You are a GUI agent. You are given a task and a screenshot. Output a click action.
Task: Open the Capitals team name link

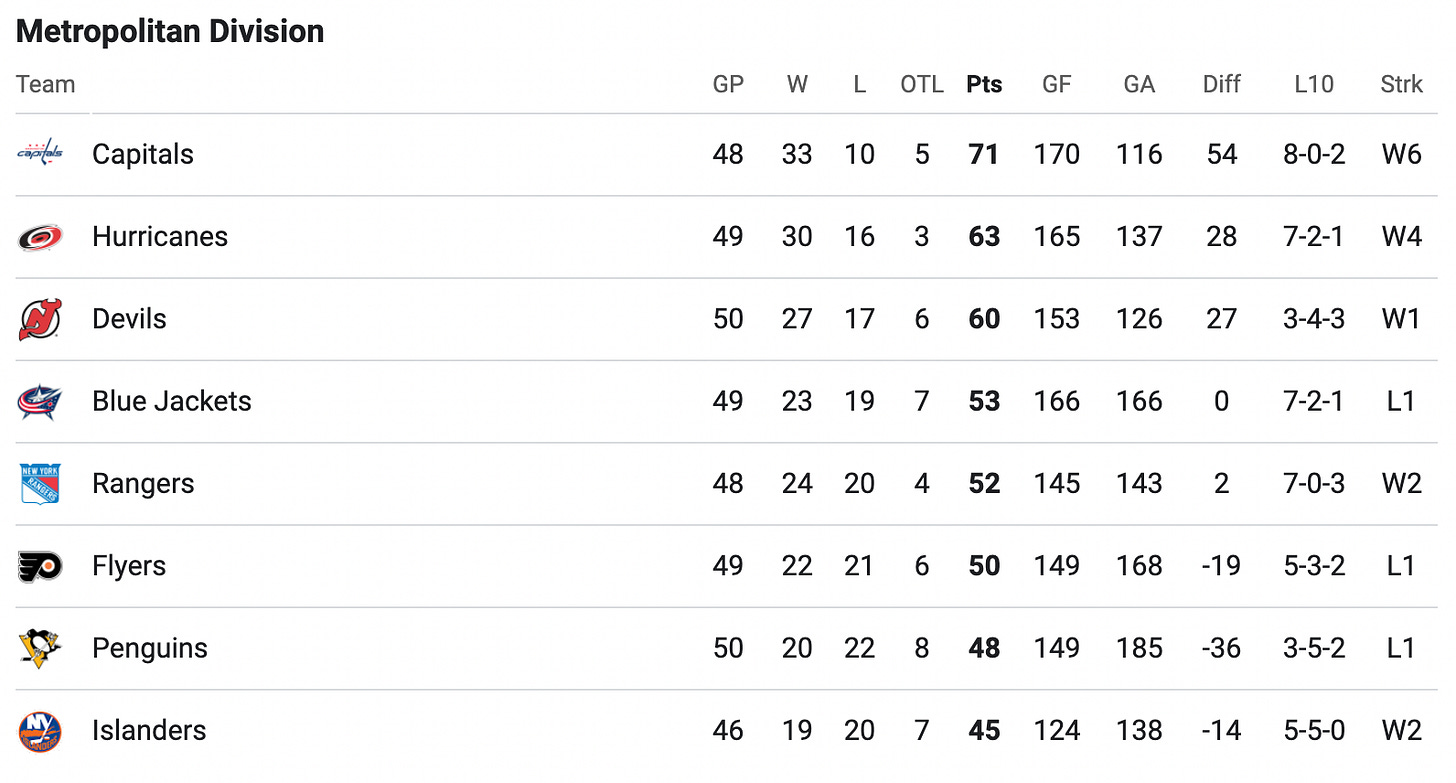coord(143,154)
